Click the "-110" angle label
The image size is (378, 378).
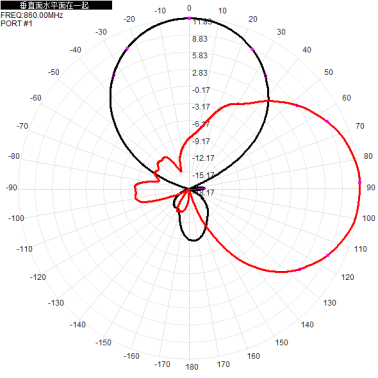24,249
